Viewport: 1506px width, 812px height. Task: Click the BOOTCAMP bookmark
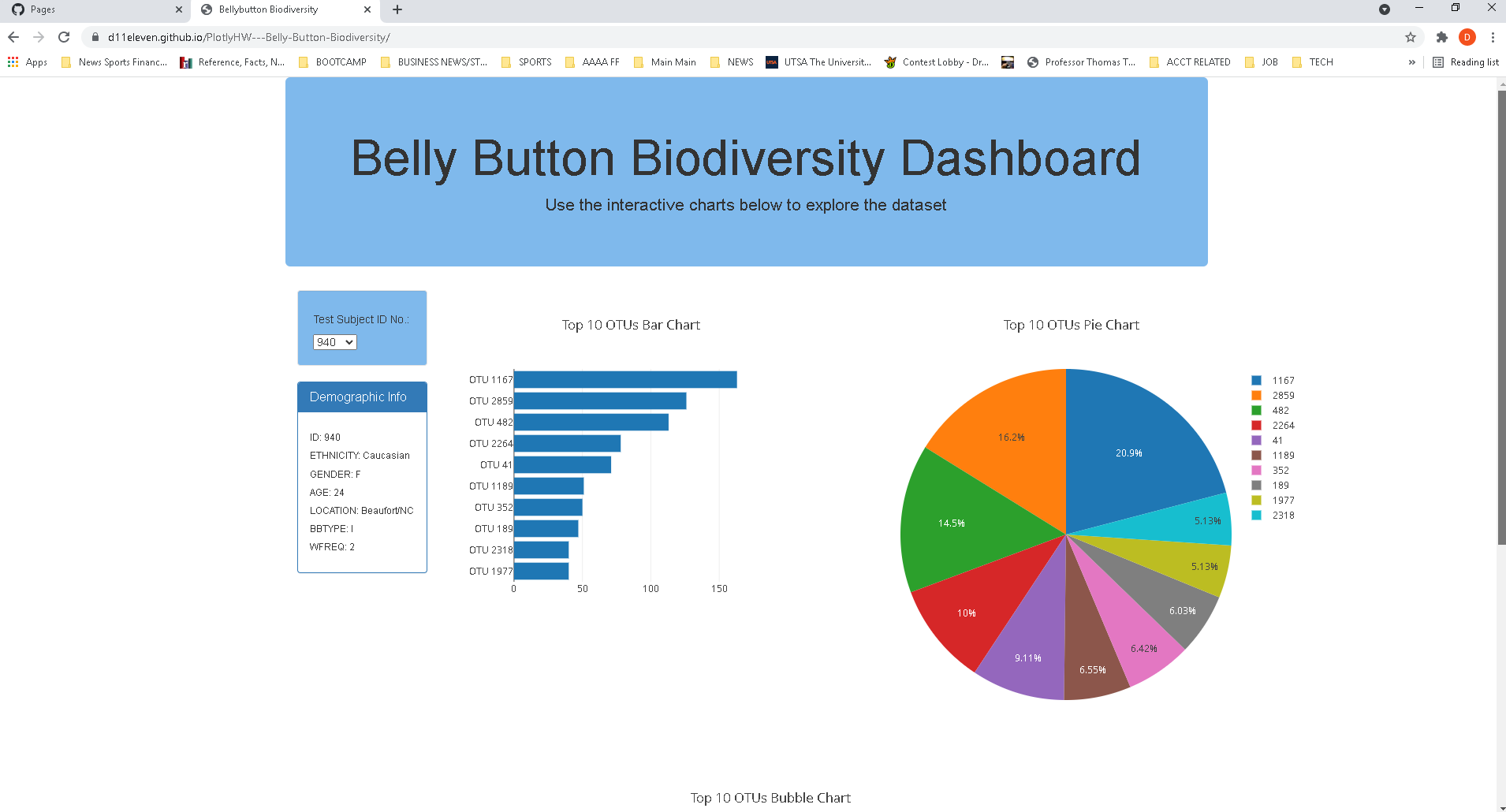coord(333,61)
